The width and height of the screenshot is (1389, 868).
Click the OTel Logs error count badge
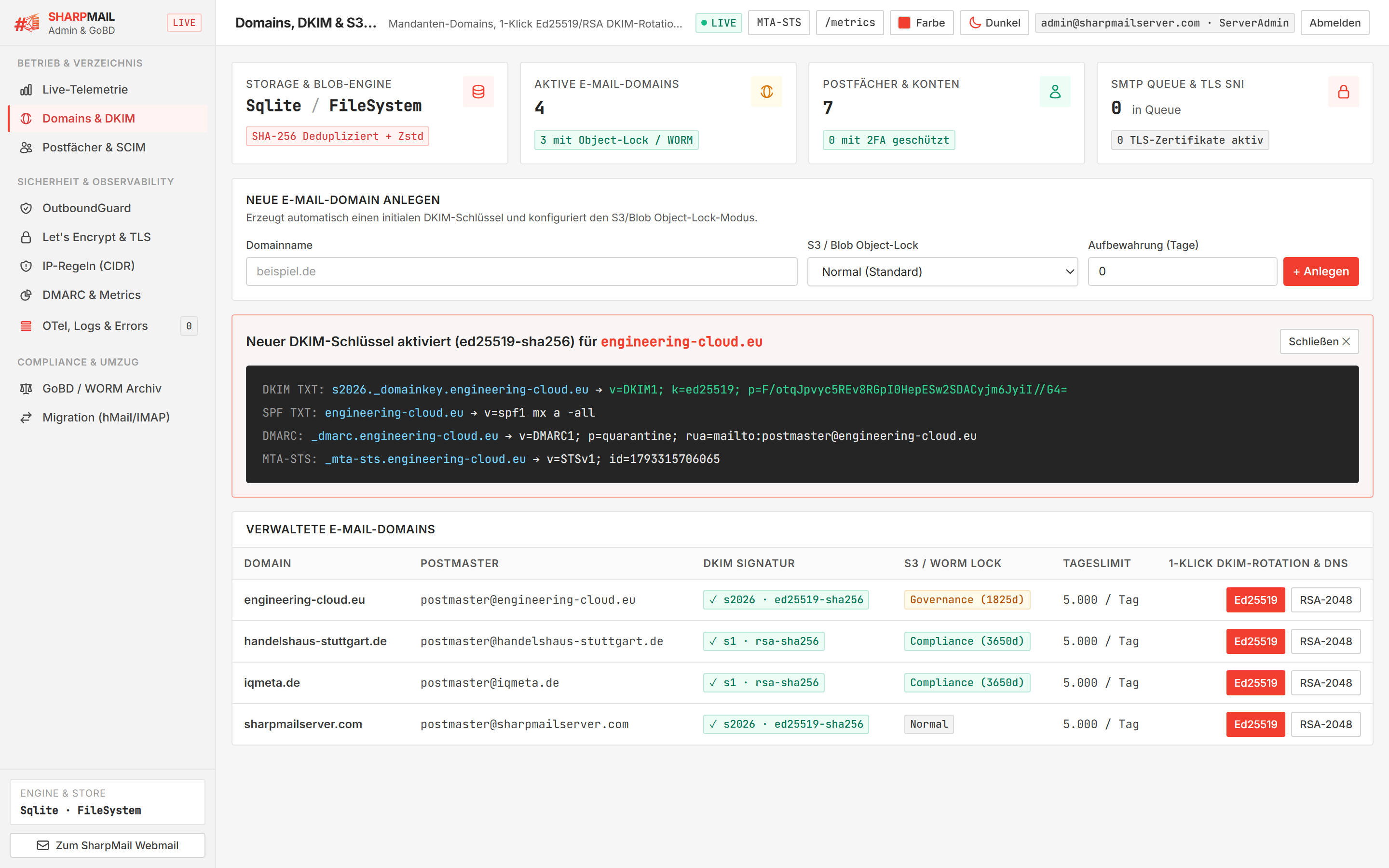tap(189, 326)
